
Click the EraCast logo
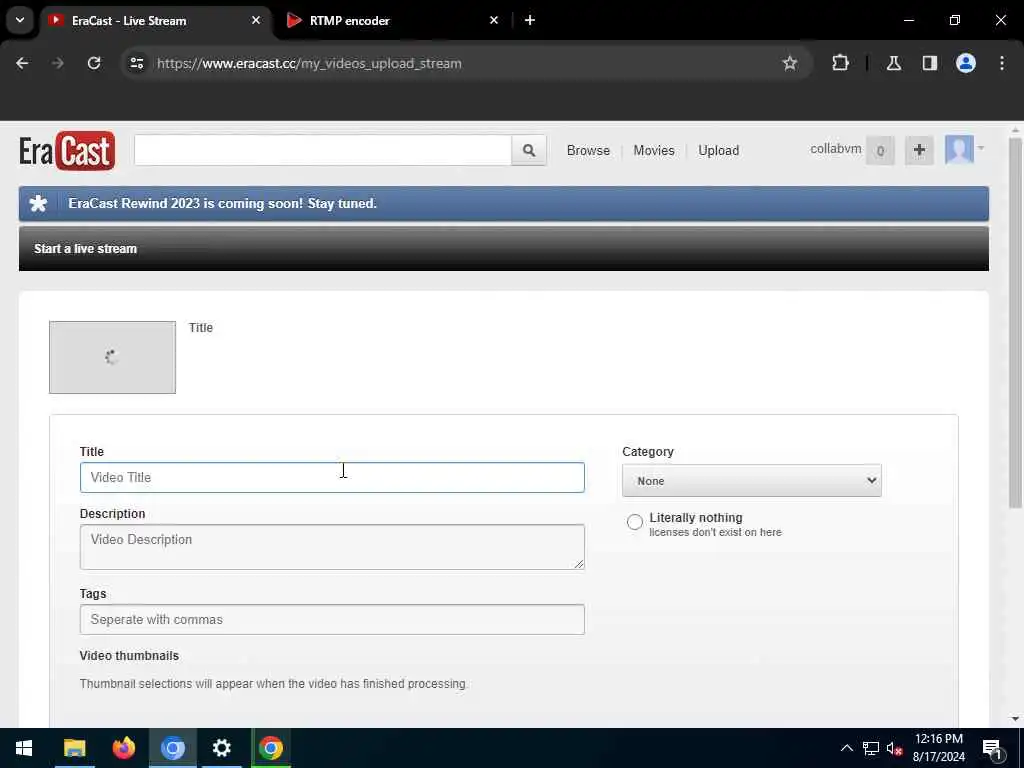pos(67,151)
